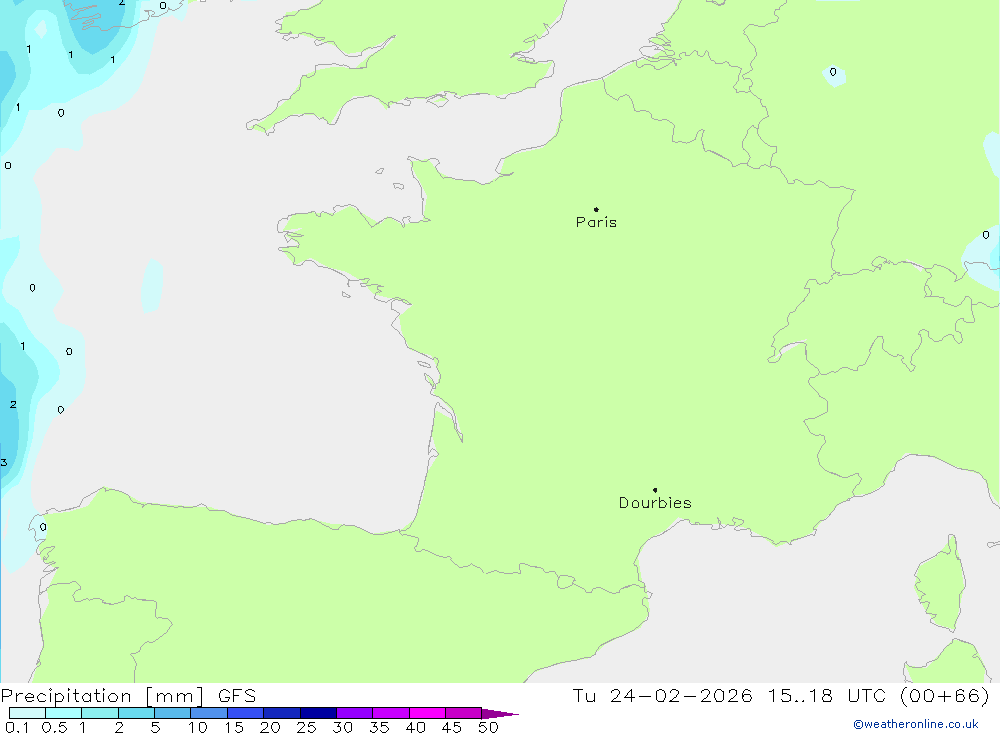1000x733 pixels.
Task: Click the legend value label '50'
Action: coord(488,727)
